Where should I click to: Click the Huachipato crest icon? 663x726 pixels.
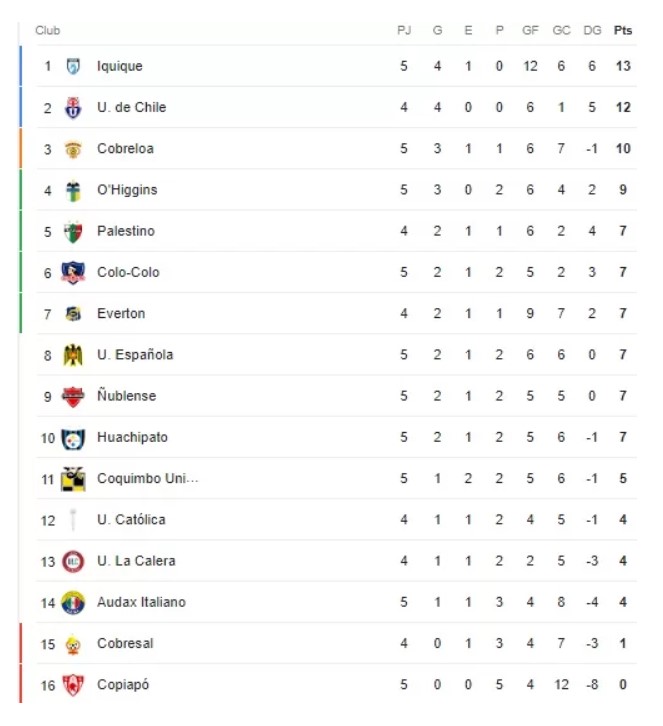pyautogui.click(x=73, y=438)
